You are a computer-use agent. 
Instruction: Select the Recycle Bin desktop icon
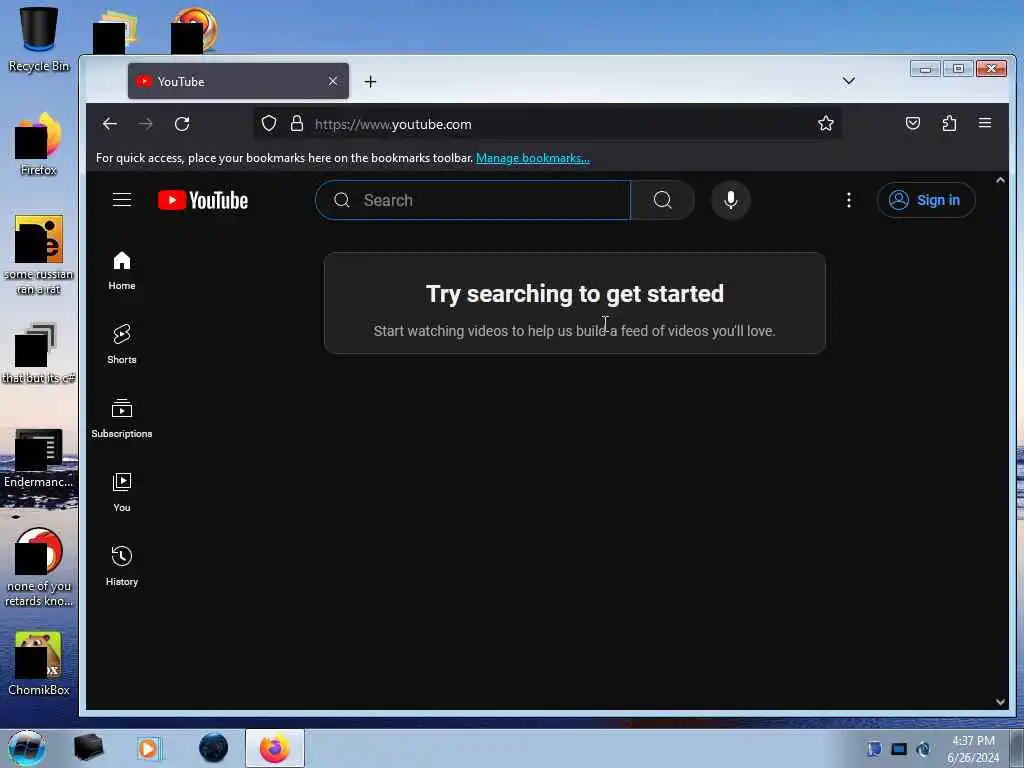(x=39, y=39)
